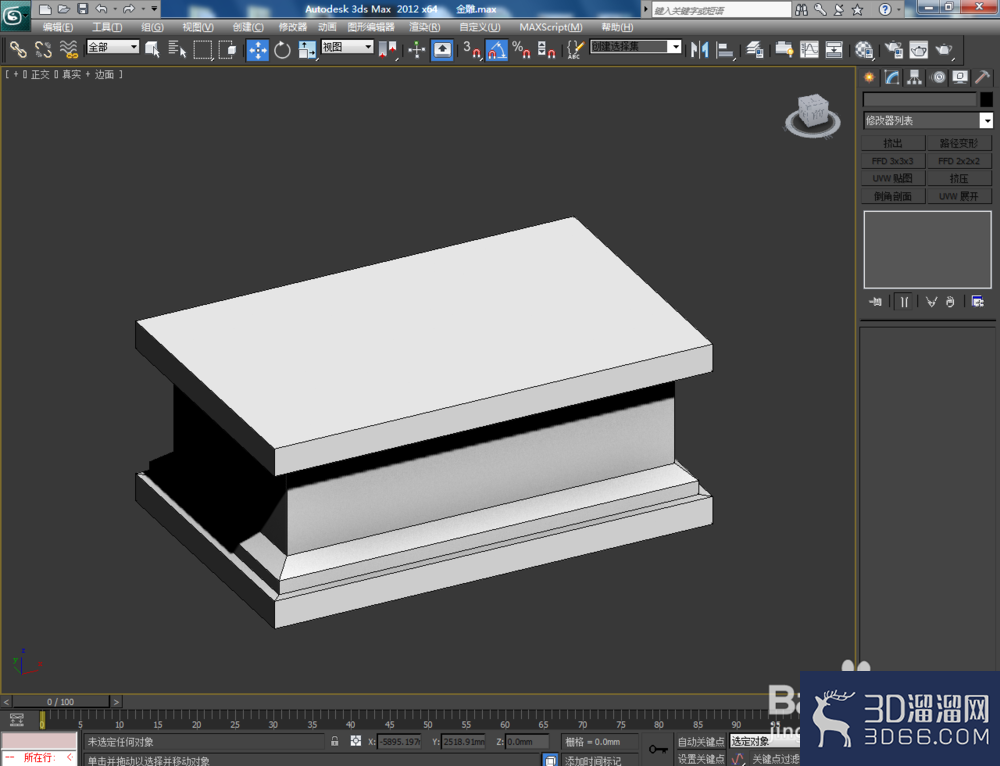
Task: Open the 选定对象 key filter dropdown
Action: (765, 741)
